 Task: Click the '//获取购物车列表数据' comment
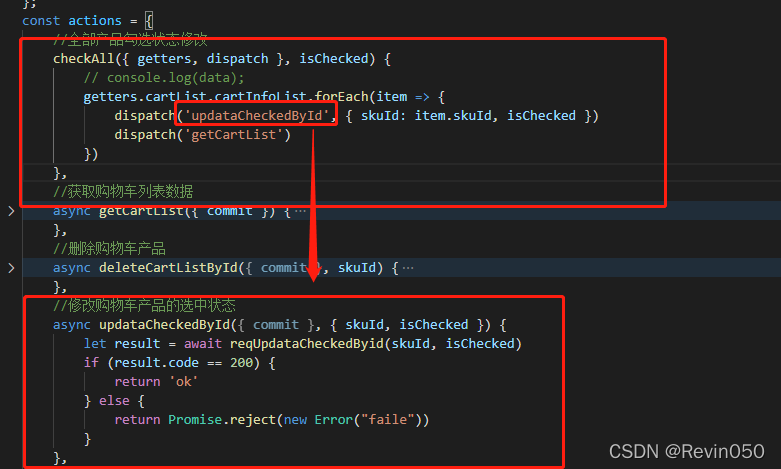pyautogui.click(x=123, y=192)
